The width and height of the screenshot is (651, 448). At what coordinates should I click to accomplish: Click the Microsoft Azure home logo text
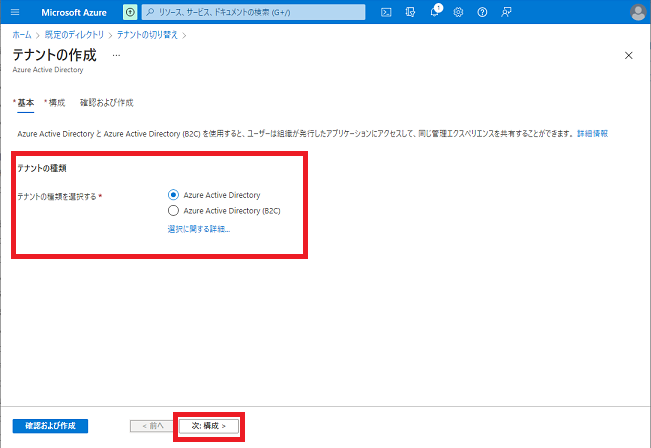click(x=74, y=12)
